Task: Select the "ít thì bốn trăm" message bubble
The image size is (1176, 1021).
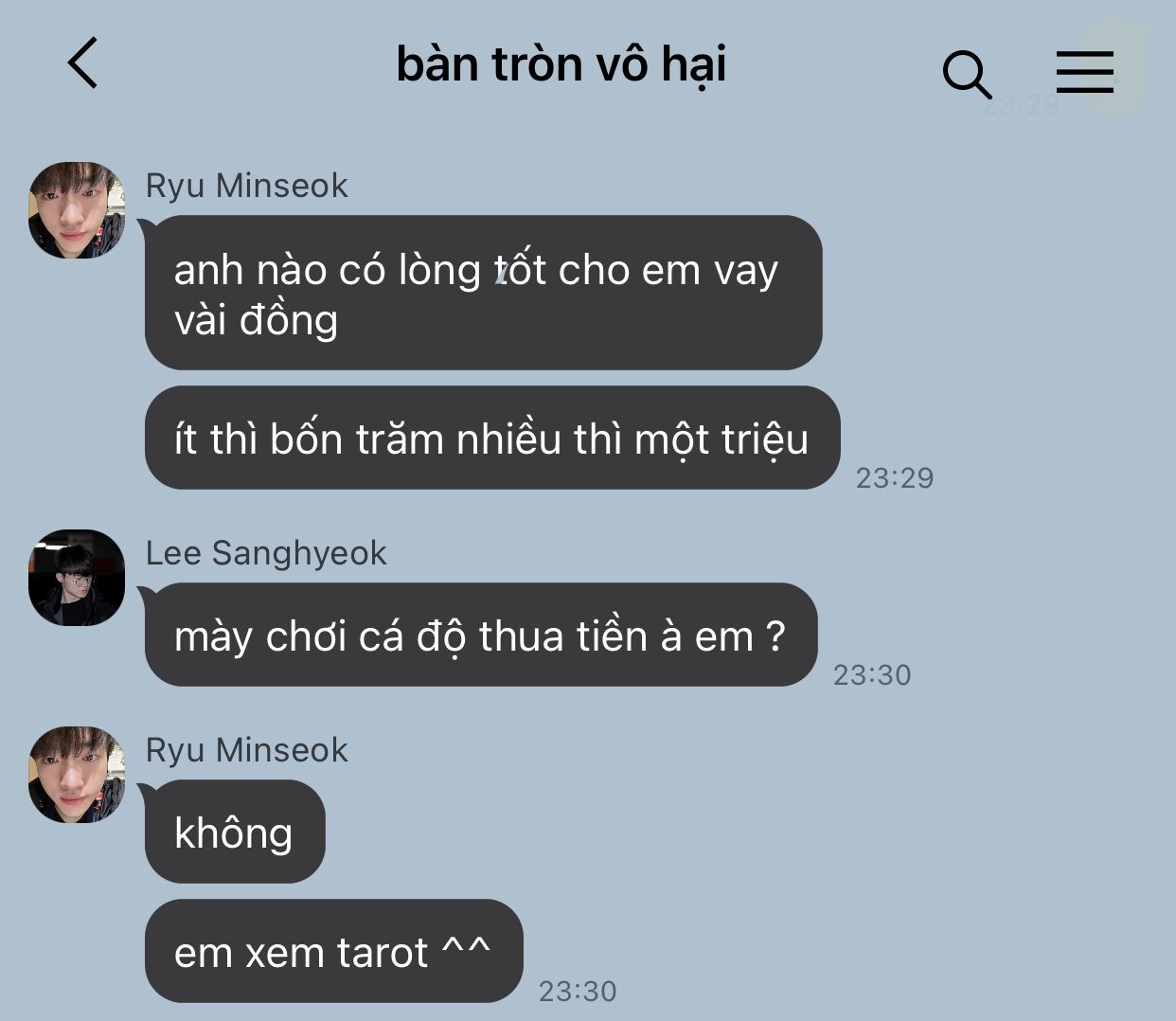Action: (492, 438)
